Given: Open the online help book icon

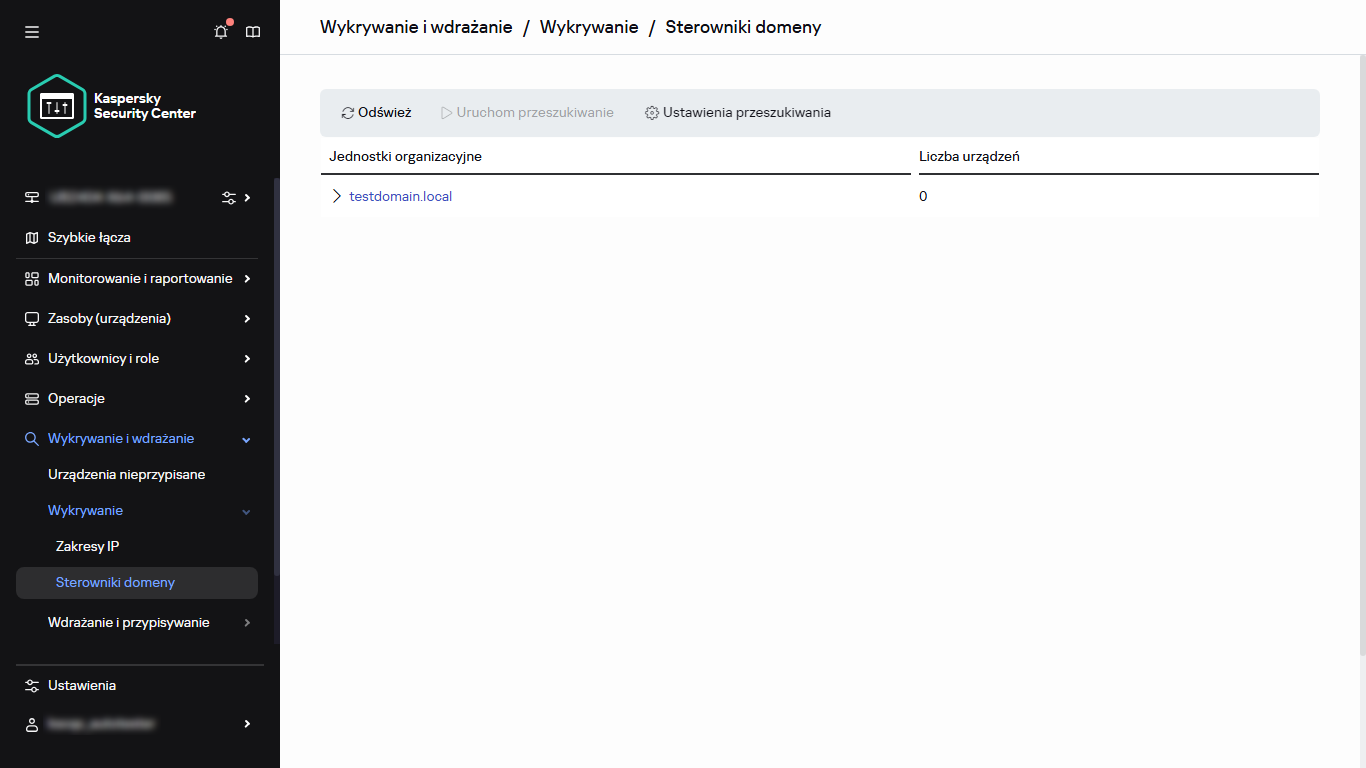Looking at the screenshot, I should (252, 31).
